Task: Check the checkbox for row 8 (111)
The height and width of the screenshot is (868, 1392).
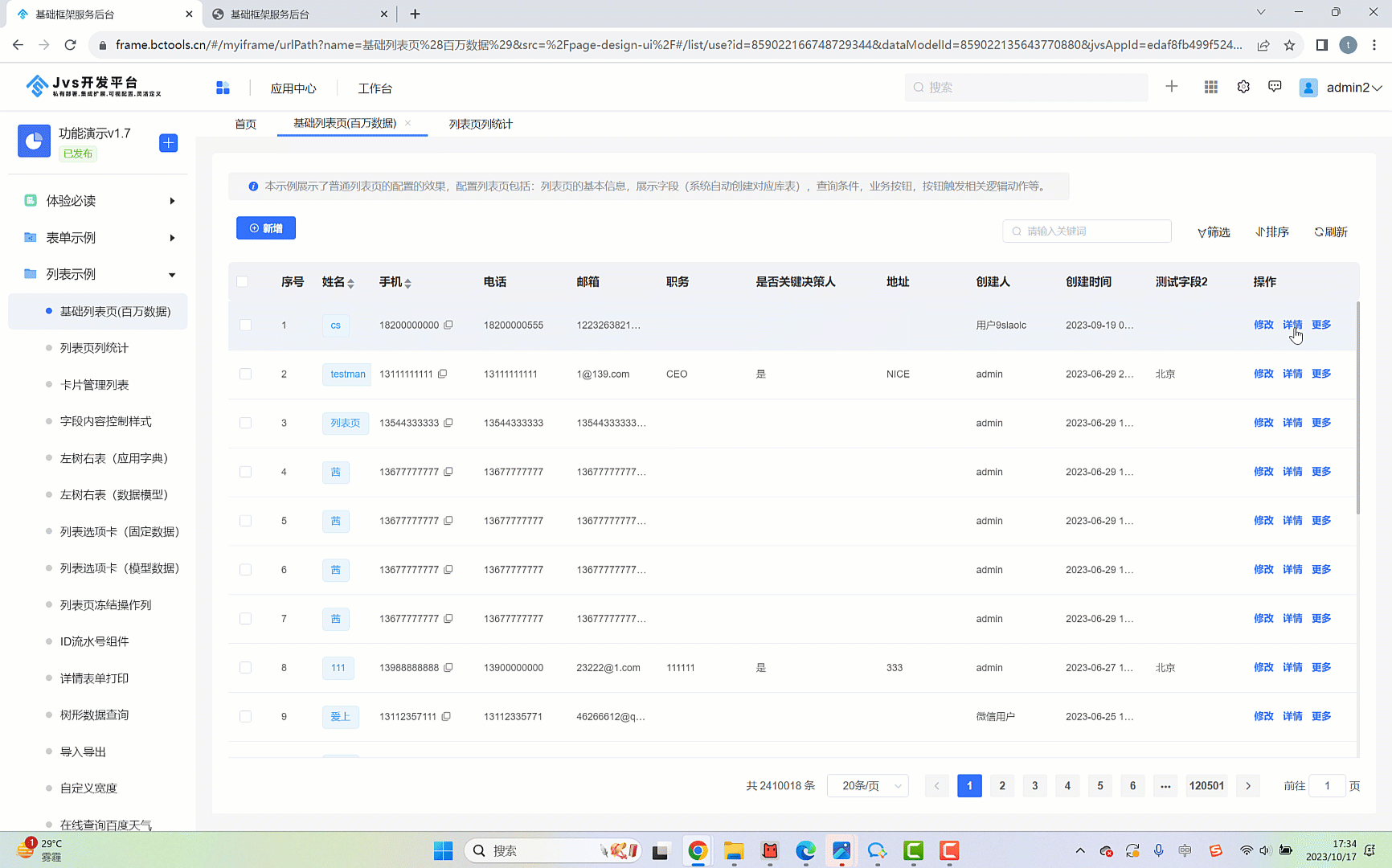Action: point(246,668)
